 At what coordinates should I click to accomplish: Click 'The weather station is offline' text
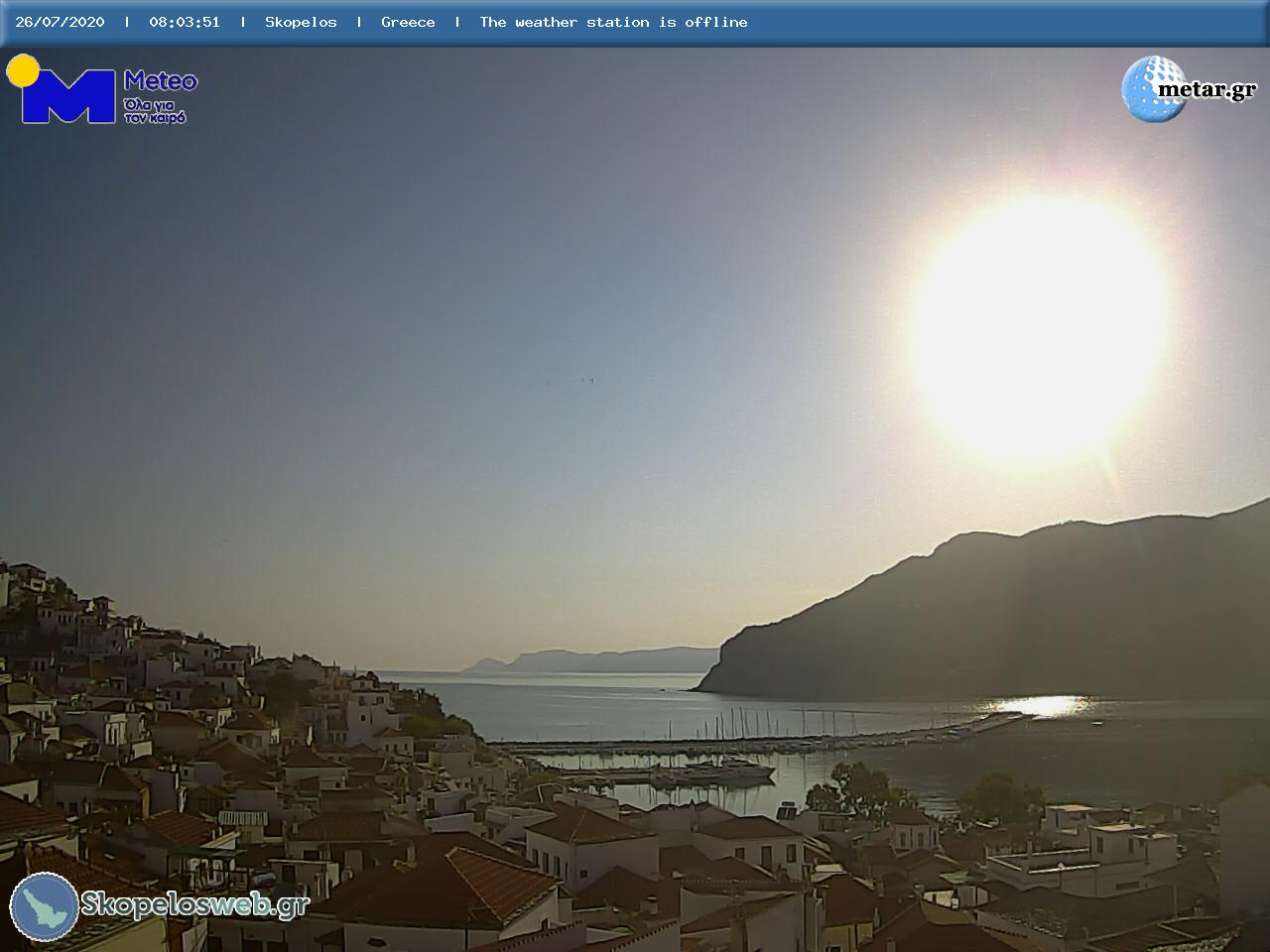point(613,22)
